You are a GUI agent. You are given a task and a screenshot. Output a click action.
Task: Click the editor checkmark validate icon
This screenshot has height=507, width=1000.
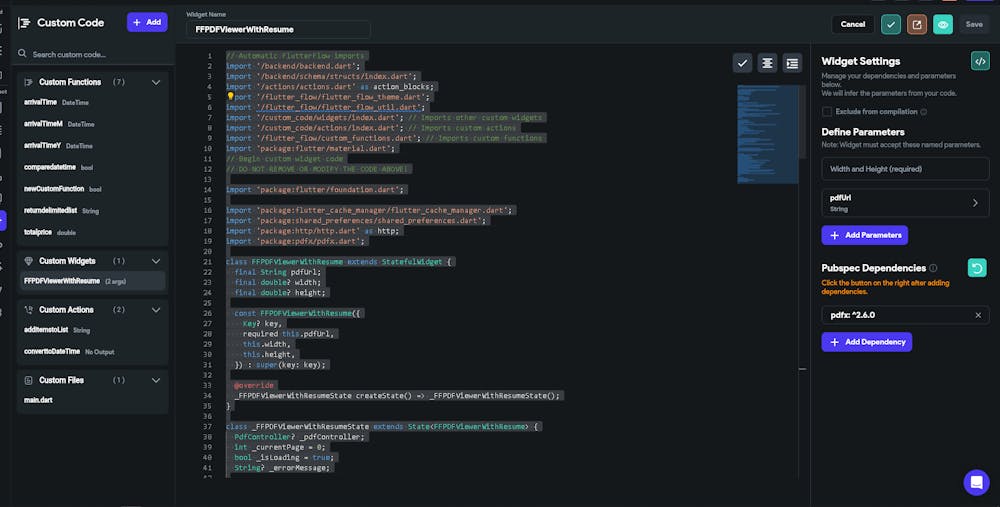point(742,63)
